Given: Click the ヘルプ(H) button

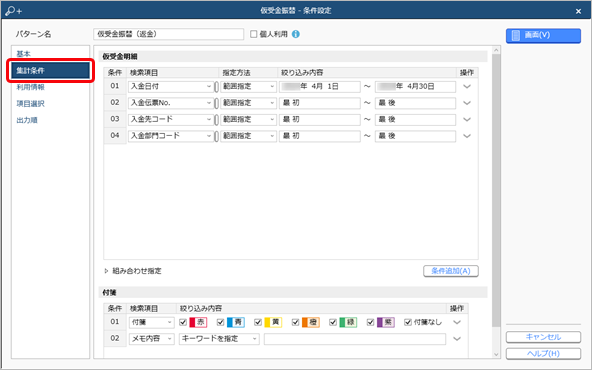Looking at the screenshot, I should point(543,354).
